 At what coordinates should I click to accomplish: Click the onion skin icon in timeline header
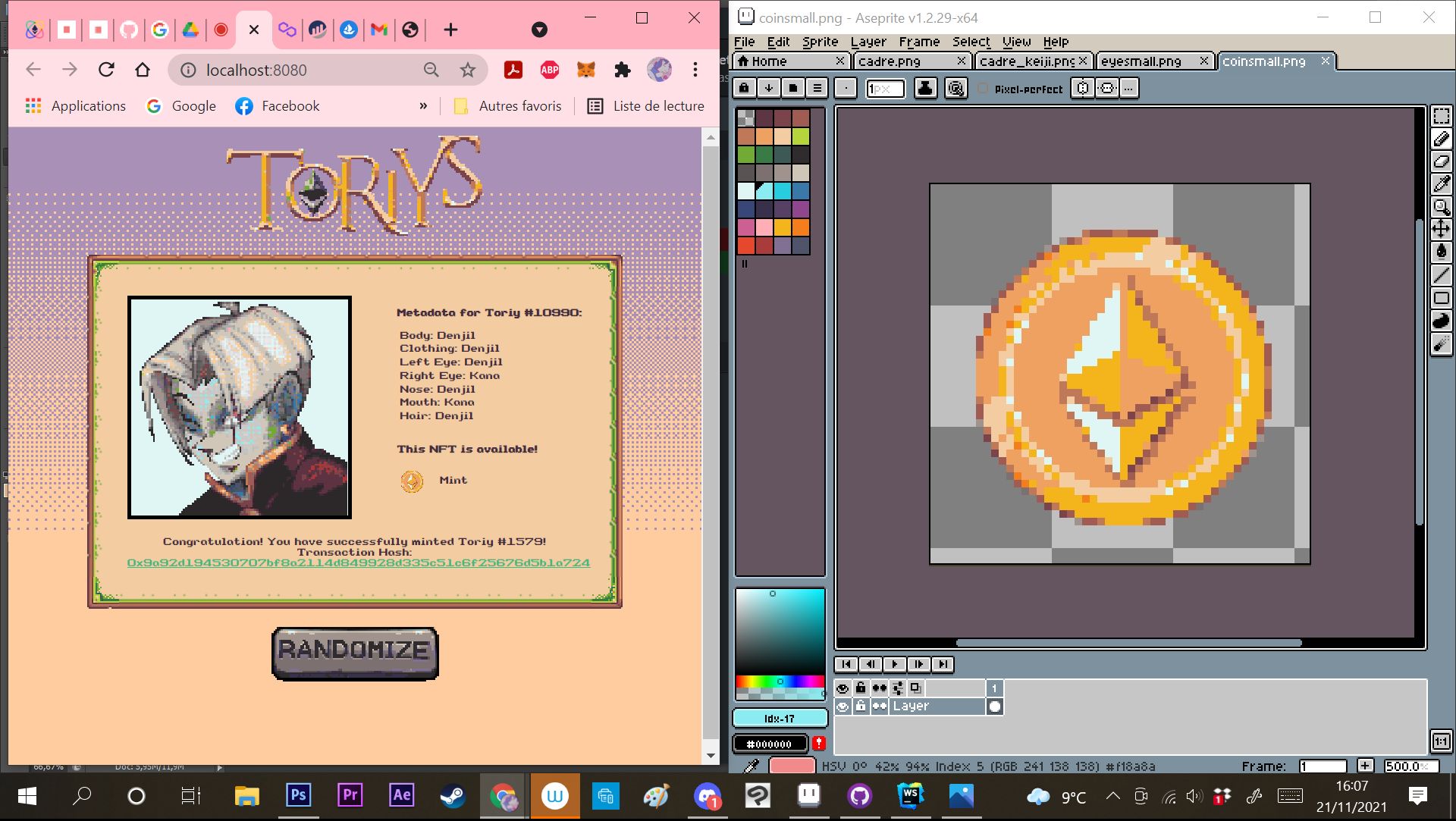pyautogui.click(x=916, y=688)
